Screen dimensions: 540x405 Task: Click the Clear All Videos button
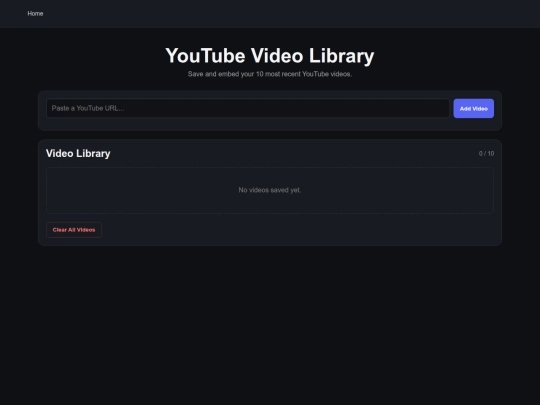74,230
